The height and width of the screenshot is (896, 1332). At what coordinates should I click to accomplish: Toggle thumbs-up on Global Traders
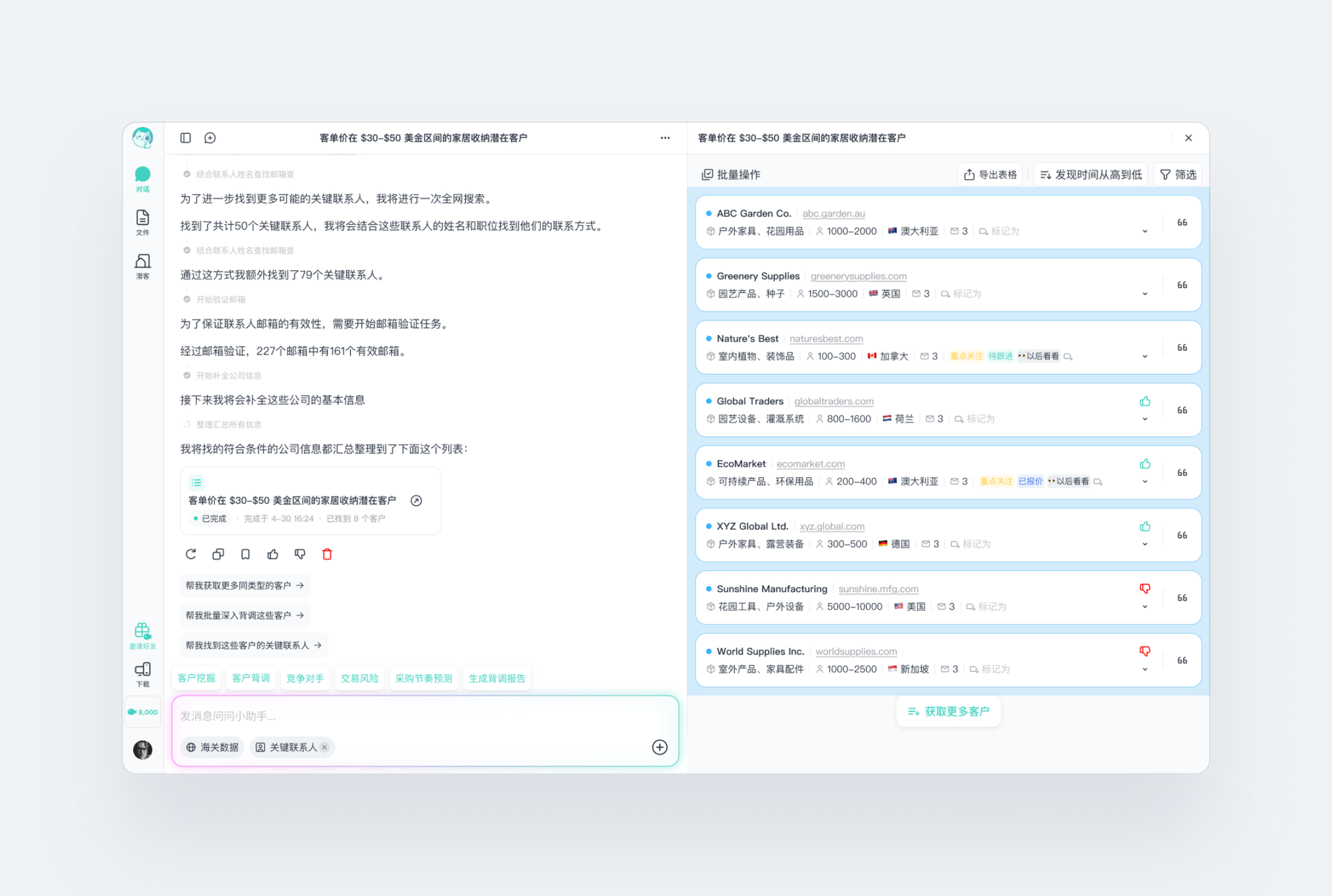[1145, 401]
